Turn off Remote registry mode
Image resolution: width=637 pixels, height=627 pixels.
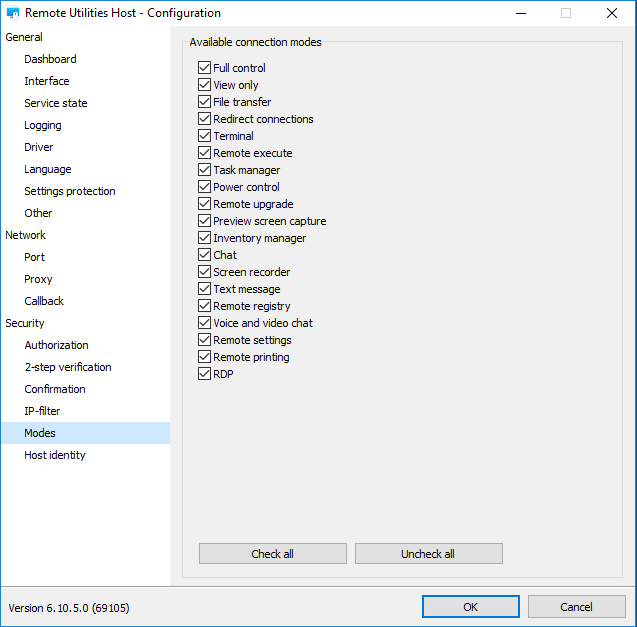(205, 306)
